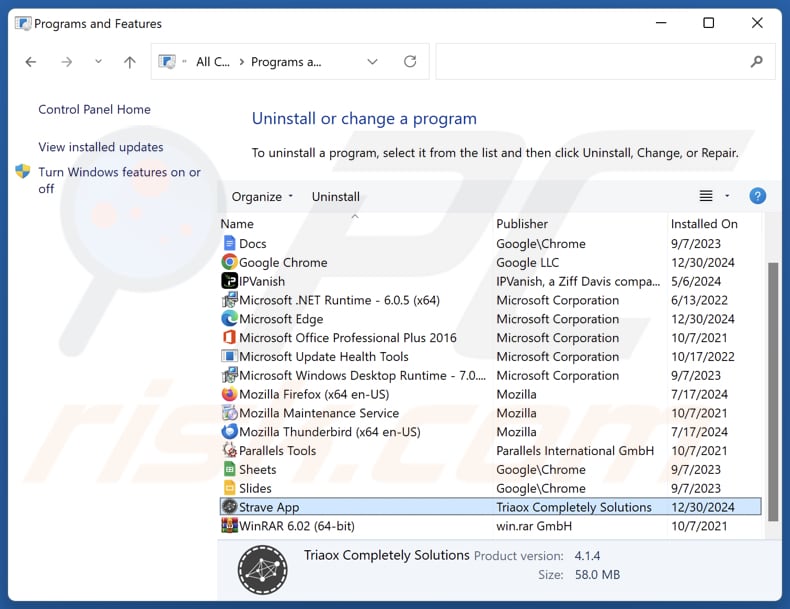This screenshot has height=609, width=790.
Task: Expand the address bar history dropdown
Action: tap(372, 61)
